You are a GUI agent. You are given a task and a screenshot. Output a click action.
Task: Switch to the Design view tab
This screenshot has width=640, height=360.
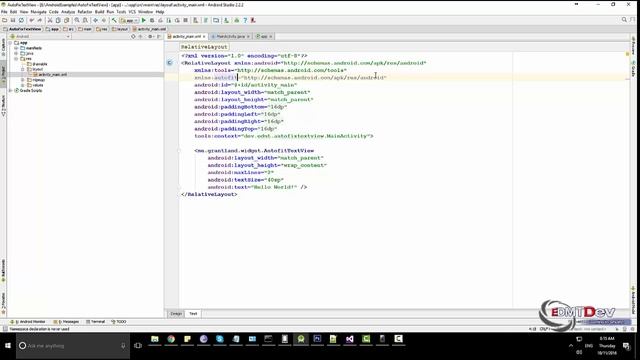tap(176, 313)
